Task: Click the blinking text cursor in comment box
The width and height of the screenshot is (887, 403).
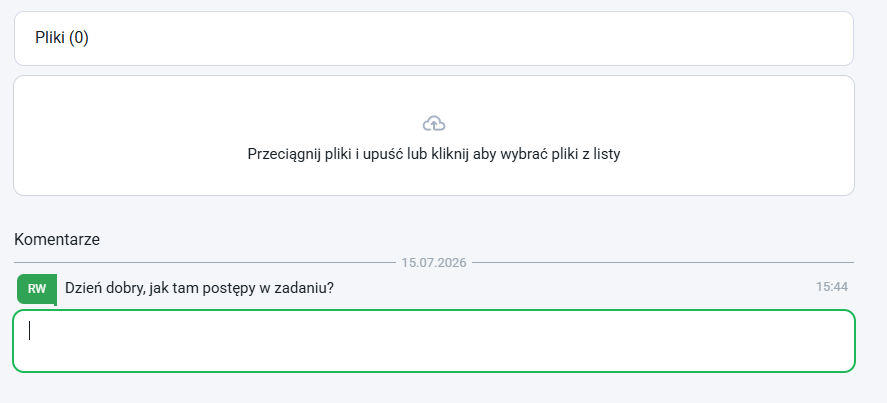Action: click(29, 331)
